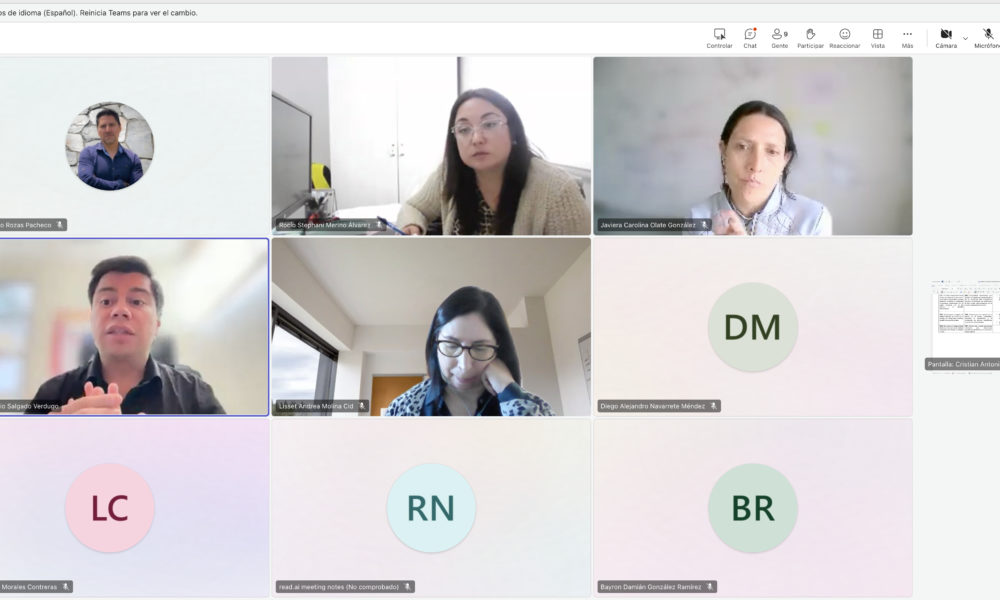This screenshot has width=1000, height=600.
Task: Open the Vista layout options
Action: click(x=878, y=38)
